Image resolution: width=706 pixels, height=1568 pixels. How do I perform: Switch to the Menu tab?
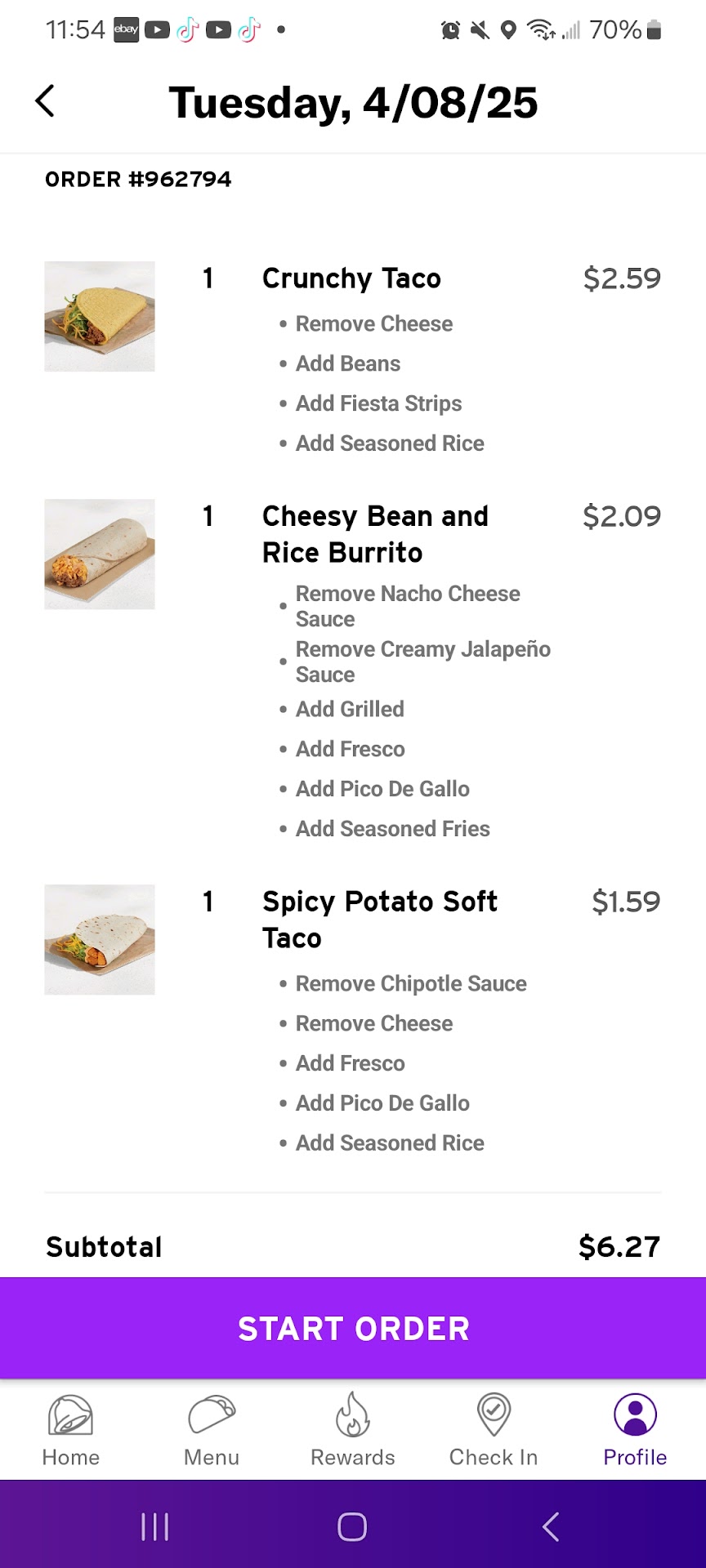(212, 1429)
